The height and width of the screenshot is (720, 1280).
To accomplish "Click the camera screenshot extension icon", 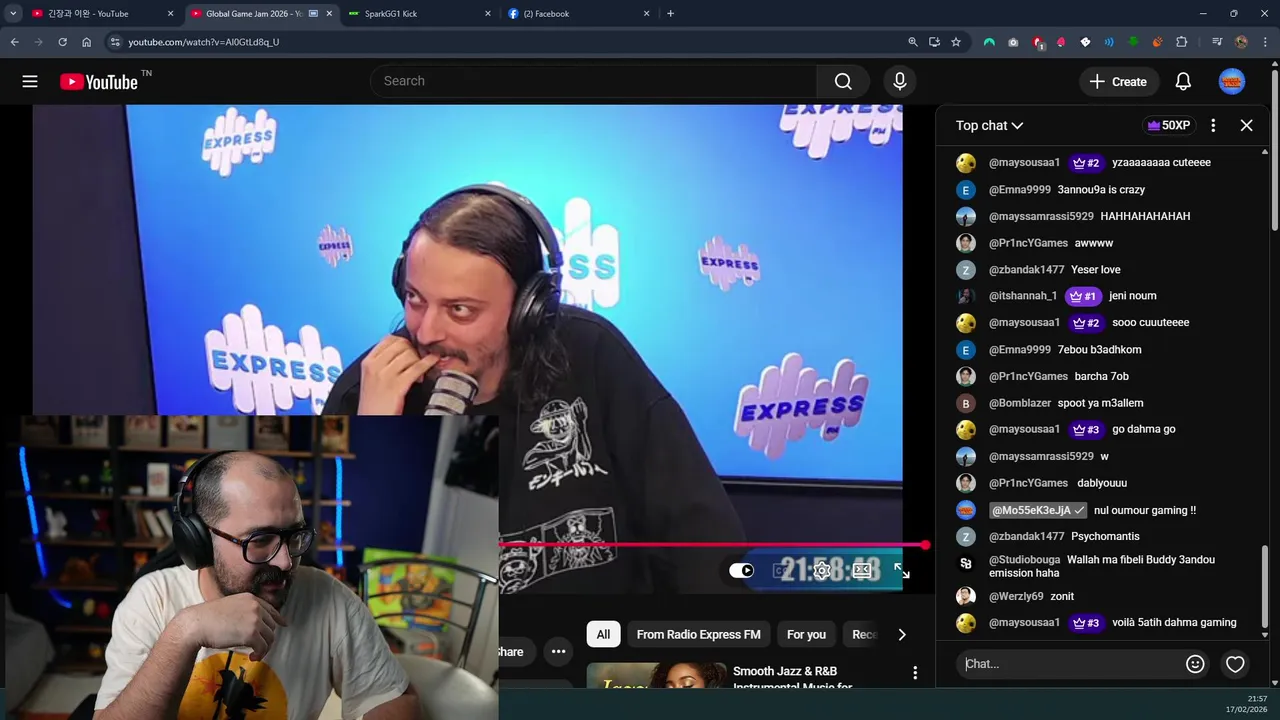I will [x=1013, y=42].
